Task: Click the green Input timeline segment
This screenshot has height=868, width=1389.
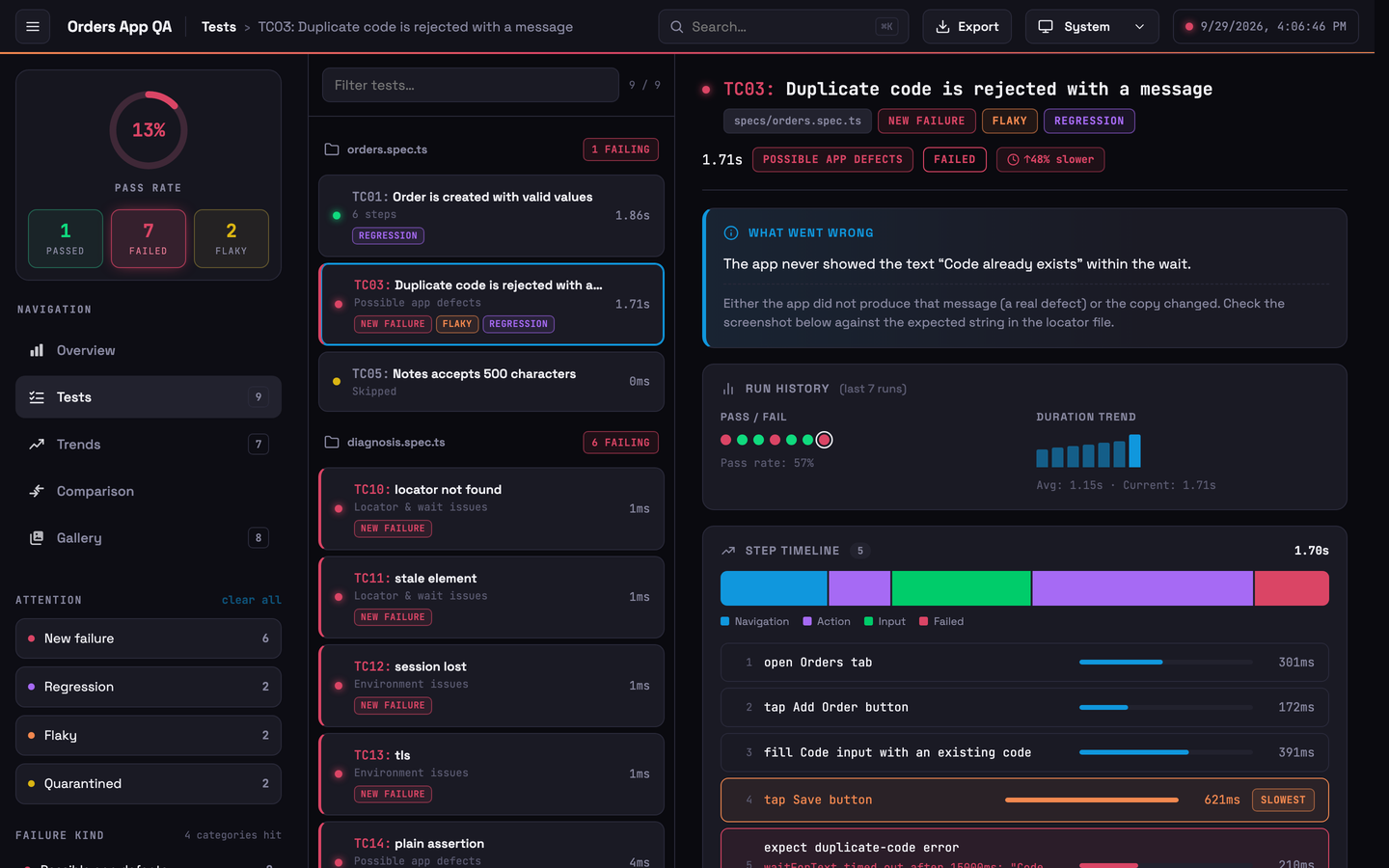Action: click(961, 588)
